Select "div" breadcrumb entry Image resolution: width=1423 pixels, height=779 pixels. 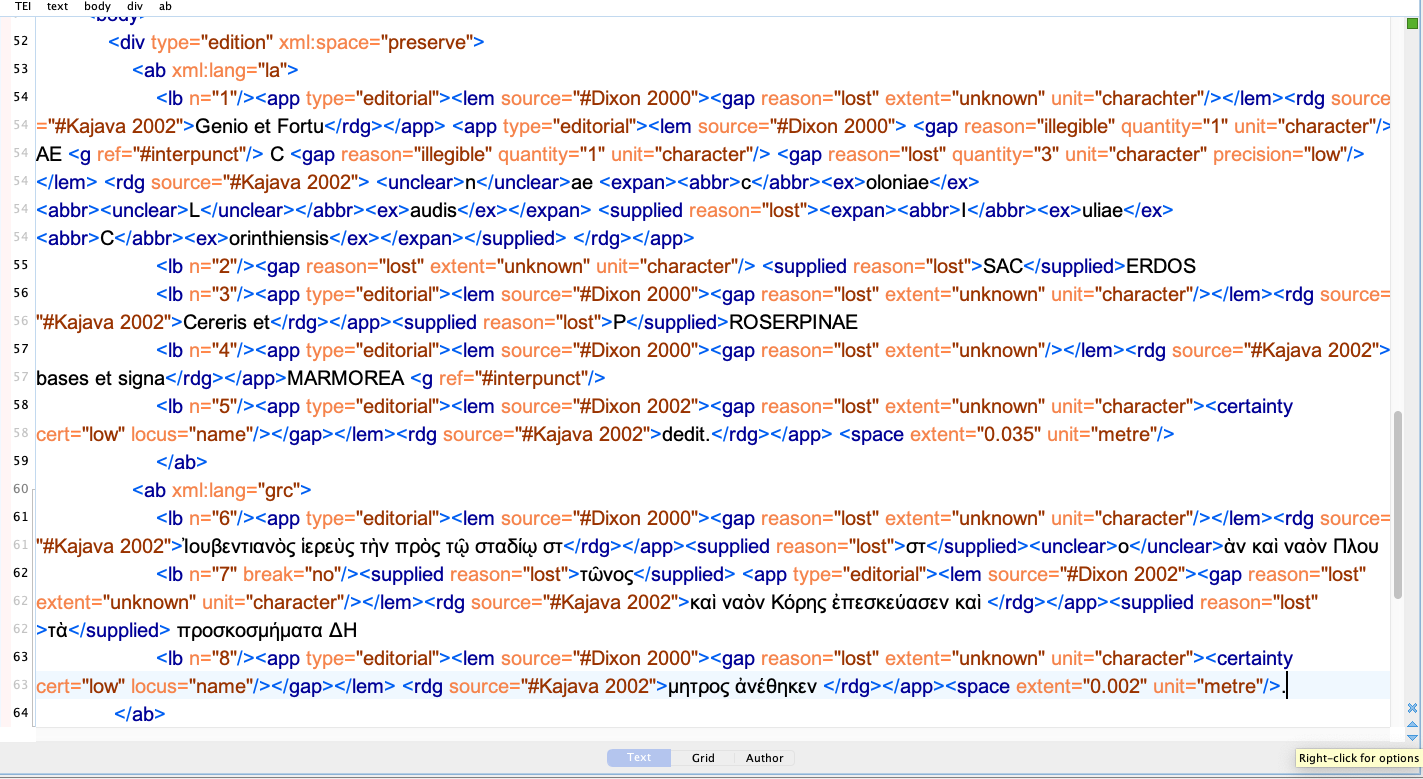[134, 6]
